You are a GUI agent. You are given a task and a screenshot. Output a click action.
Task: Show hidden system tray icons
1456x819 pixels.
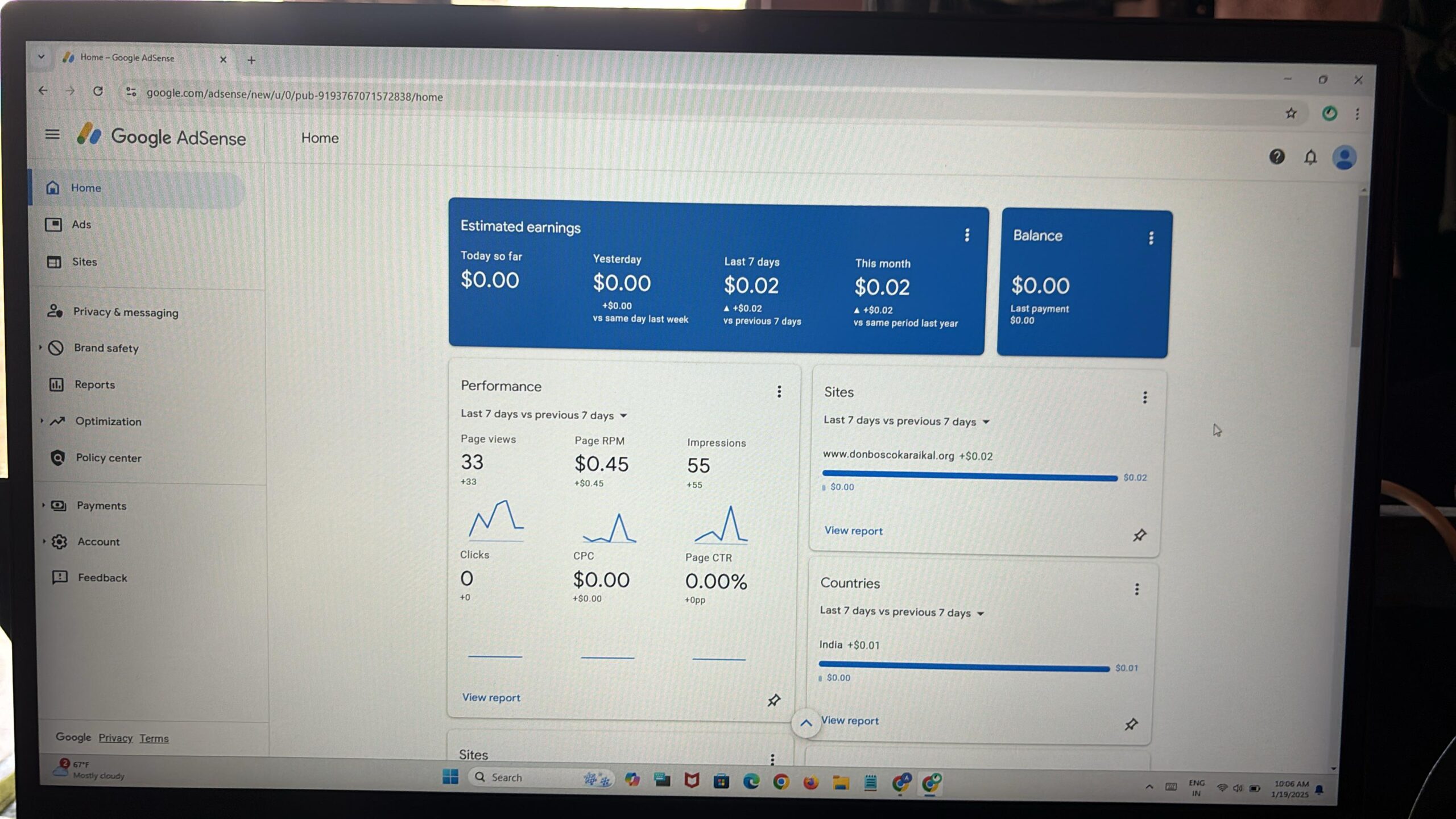coord(1149,787)
